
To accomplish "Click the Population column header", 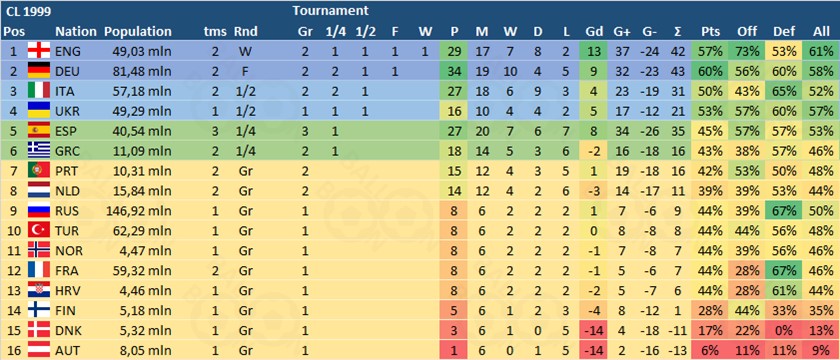I will coord(138,32).
